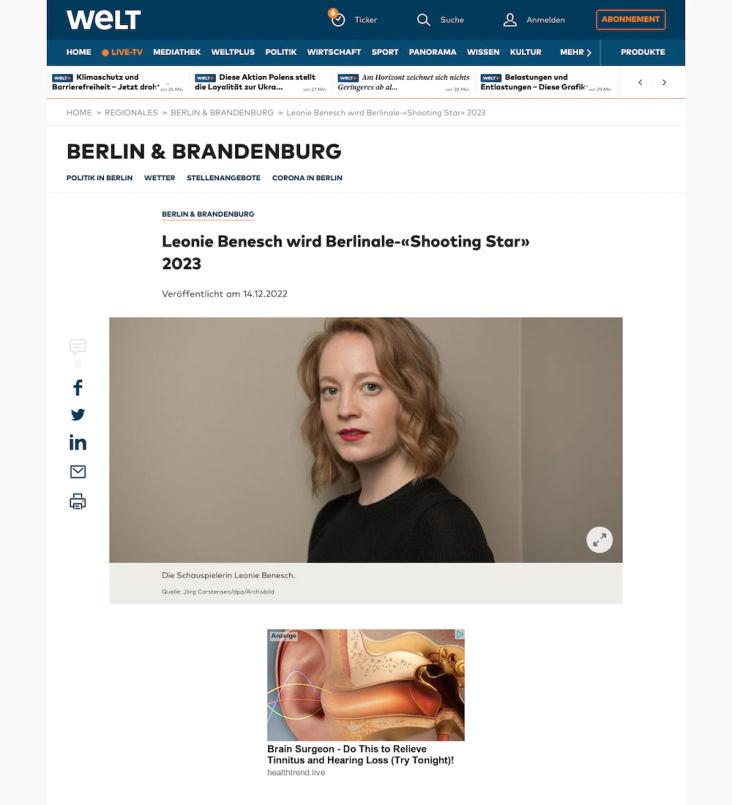Follow the REGIONALES breadcrumb link
The height and width of the screenshot is (805, 732).
click(131, 112)
